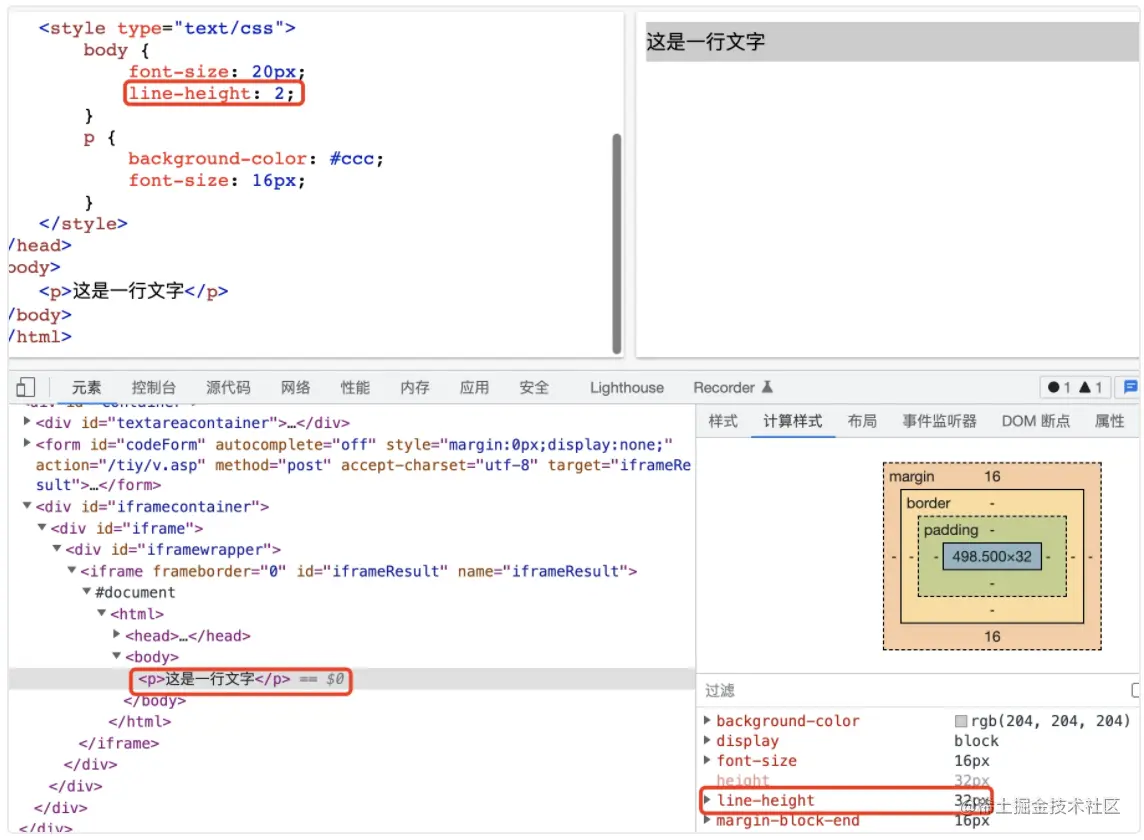Collapse the iframeResult iframe node

(72, 570)
